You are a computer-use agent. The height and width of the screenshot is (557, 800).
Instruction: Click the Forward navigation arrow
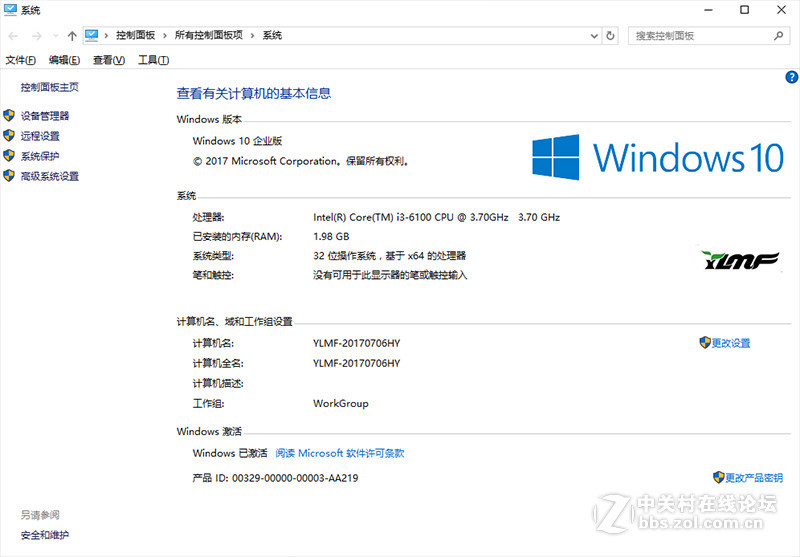coord(36,36)
